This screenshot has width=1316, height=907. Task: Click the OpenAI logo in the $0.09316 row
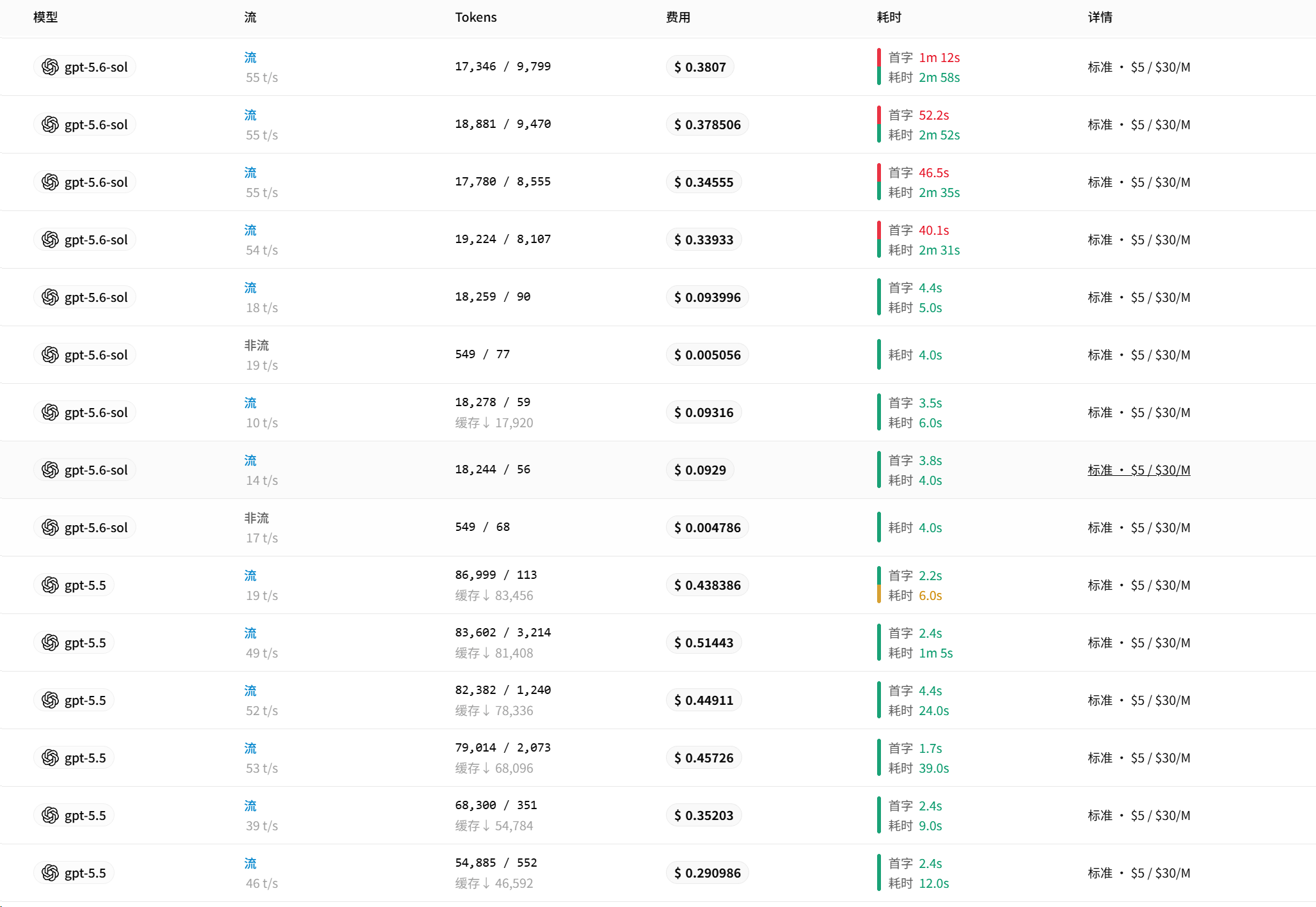point(50,413)
